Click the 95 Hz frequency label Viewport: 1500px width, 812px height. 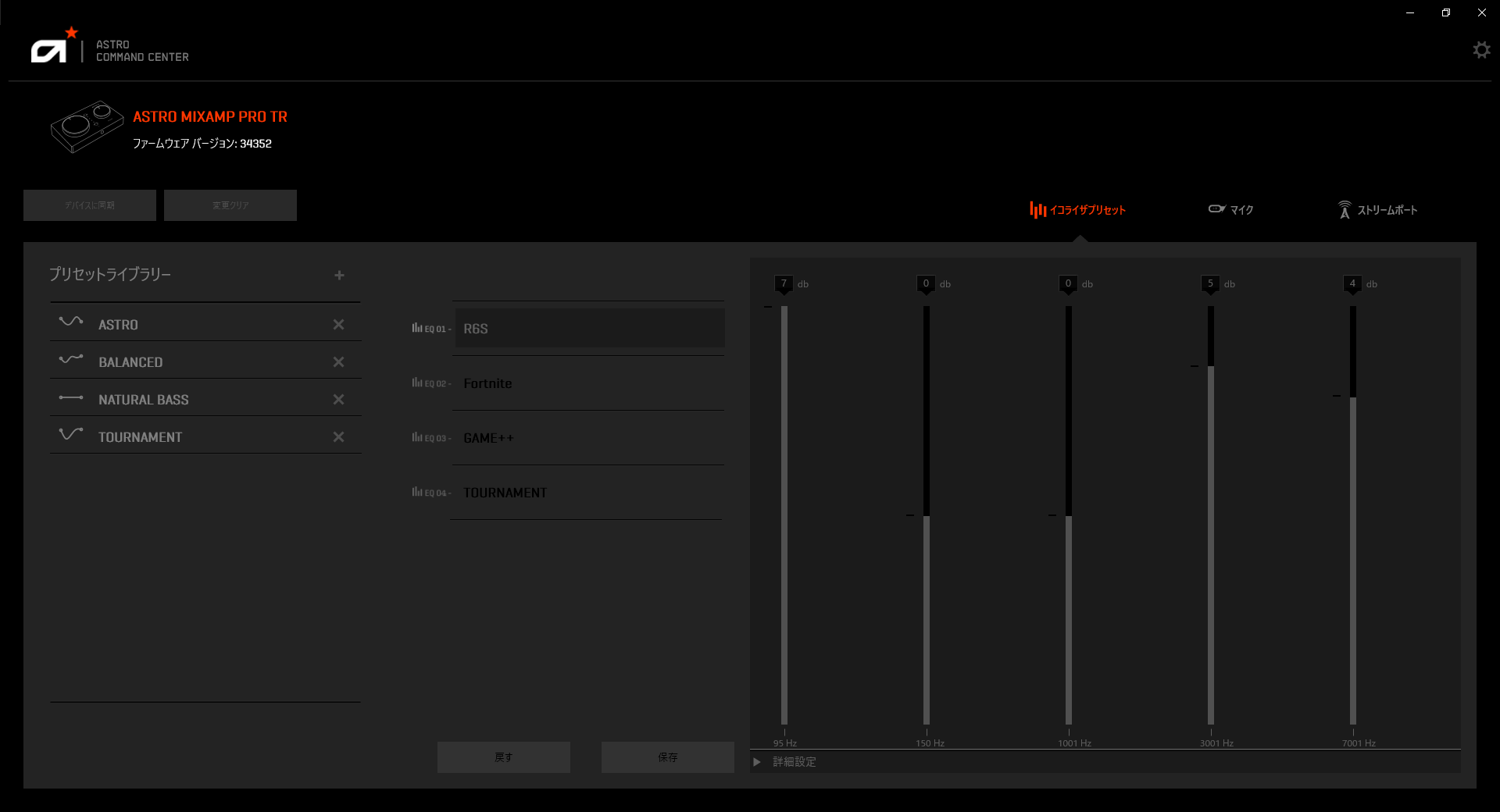tap(785, 743)
